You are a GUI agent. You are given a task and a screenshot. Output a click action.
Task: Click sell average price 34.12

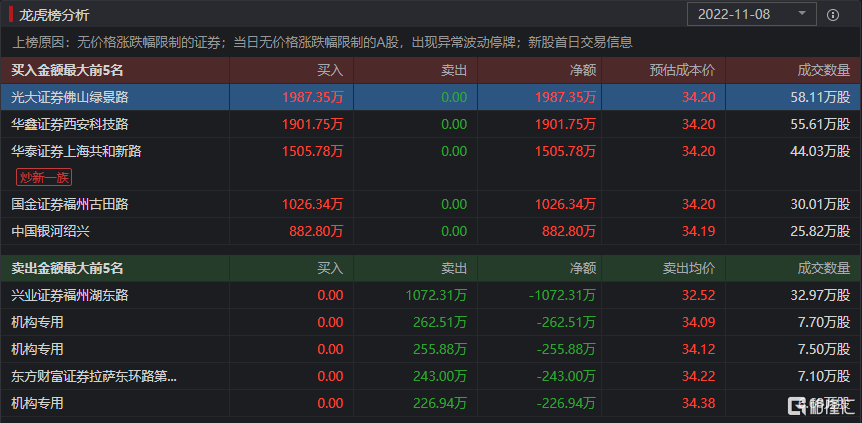699,349
